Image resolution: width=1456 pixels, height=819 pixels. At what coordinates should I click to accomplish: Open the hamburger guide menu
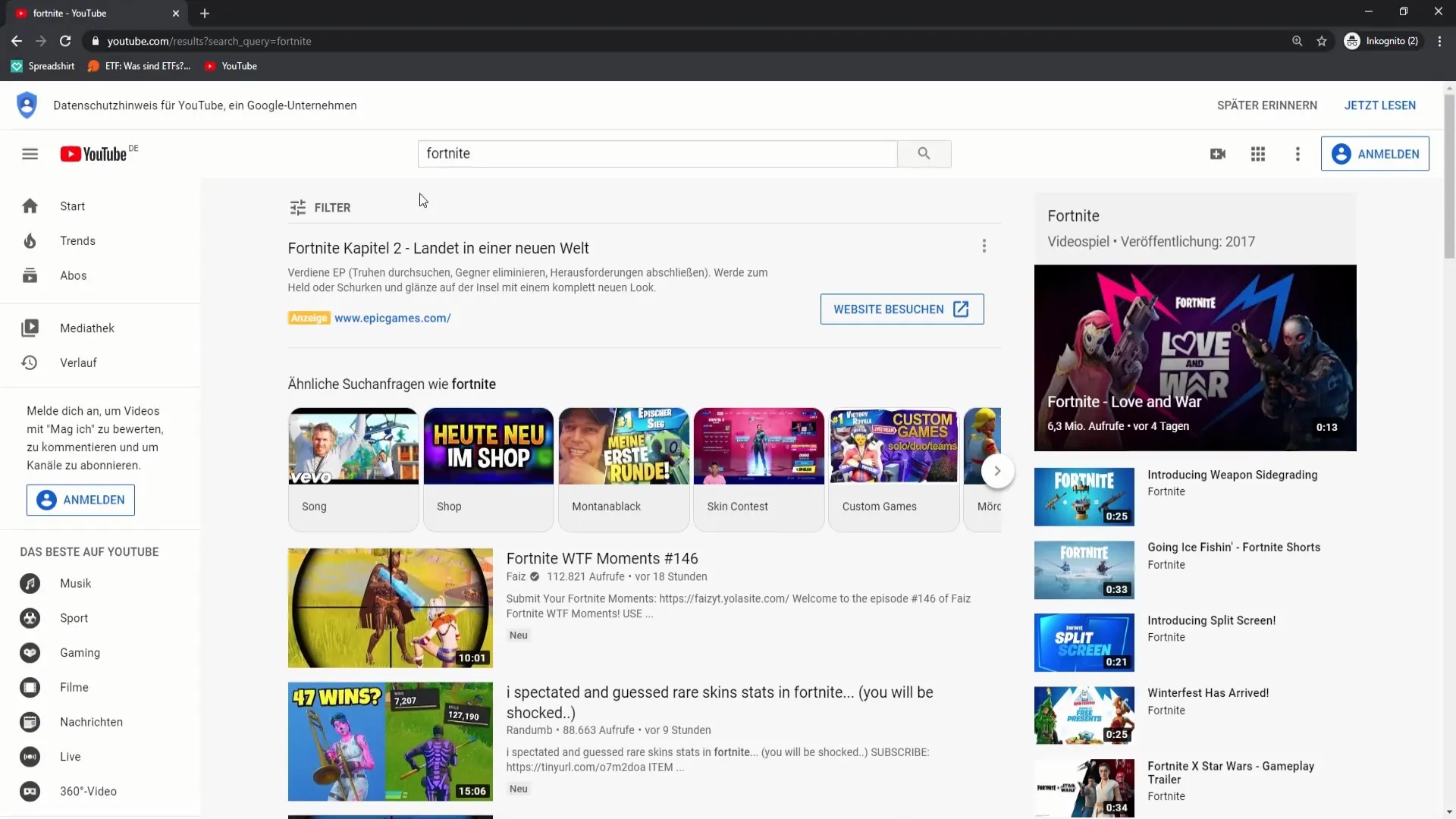click(x=30, y=154)
